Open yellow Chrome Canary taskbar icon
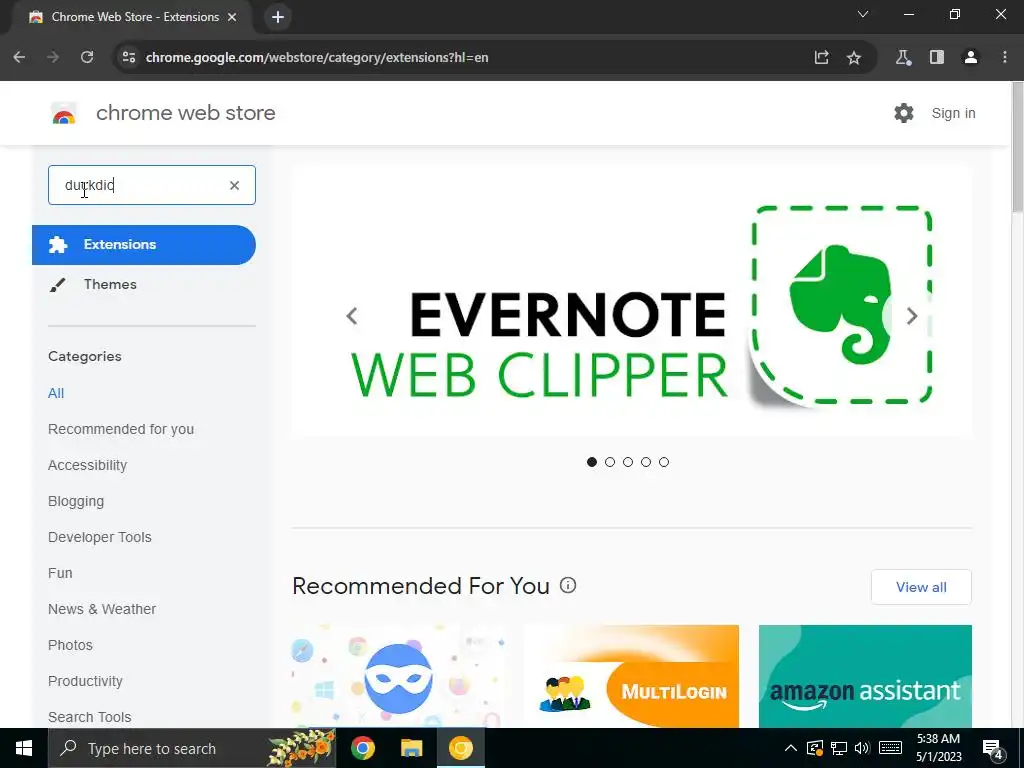The image size is (1024, 768). (460, 748)
